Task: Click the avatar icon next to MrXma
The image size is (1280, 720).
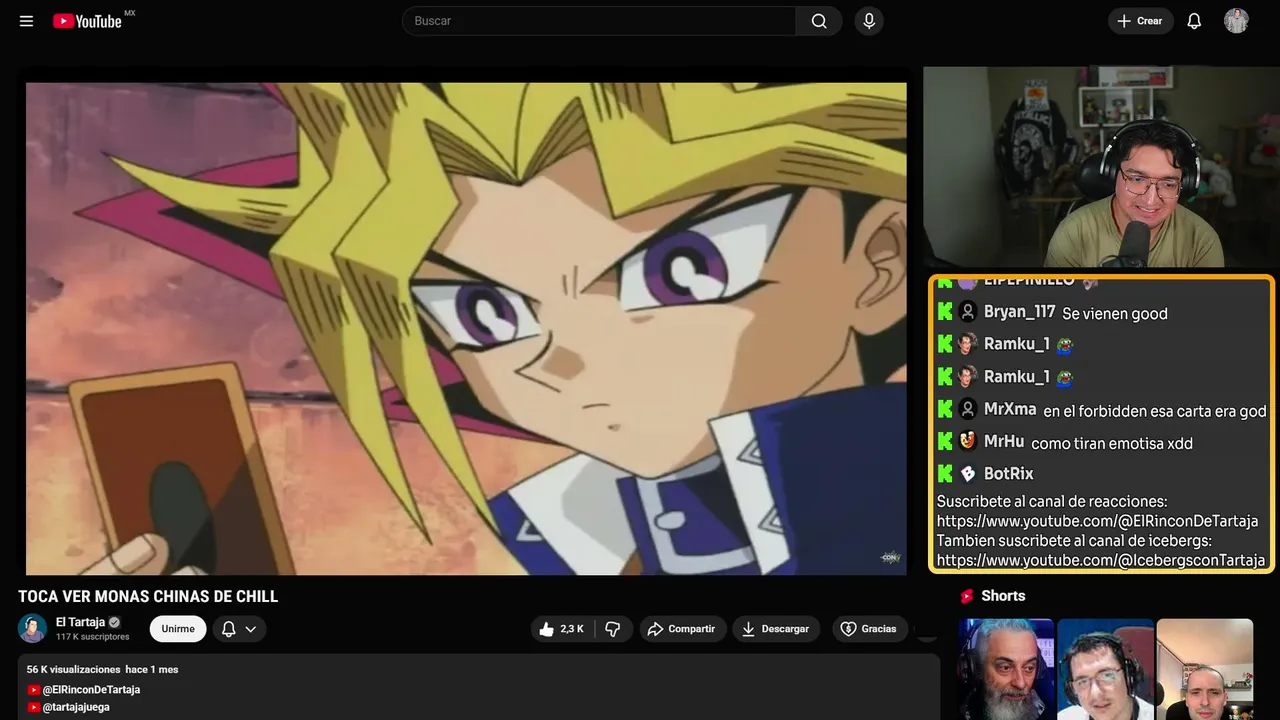Action: click(968, 409)
